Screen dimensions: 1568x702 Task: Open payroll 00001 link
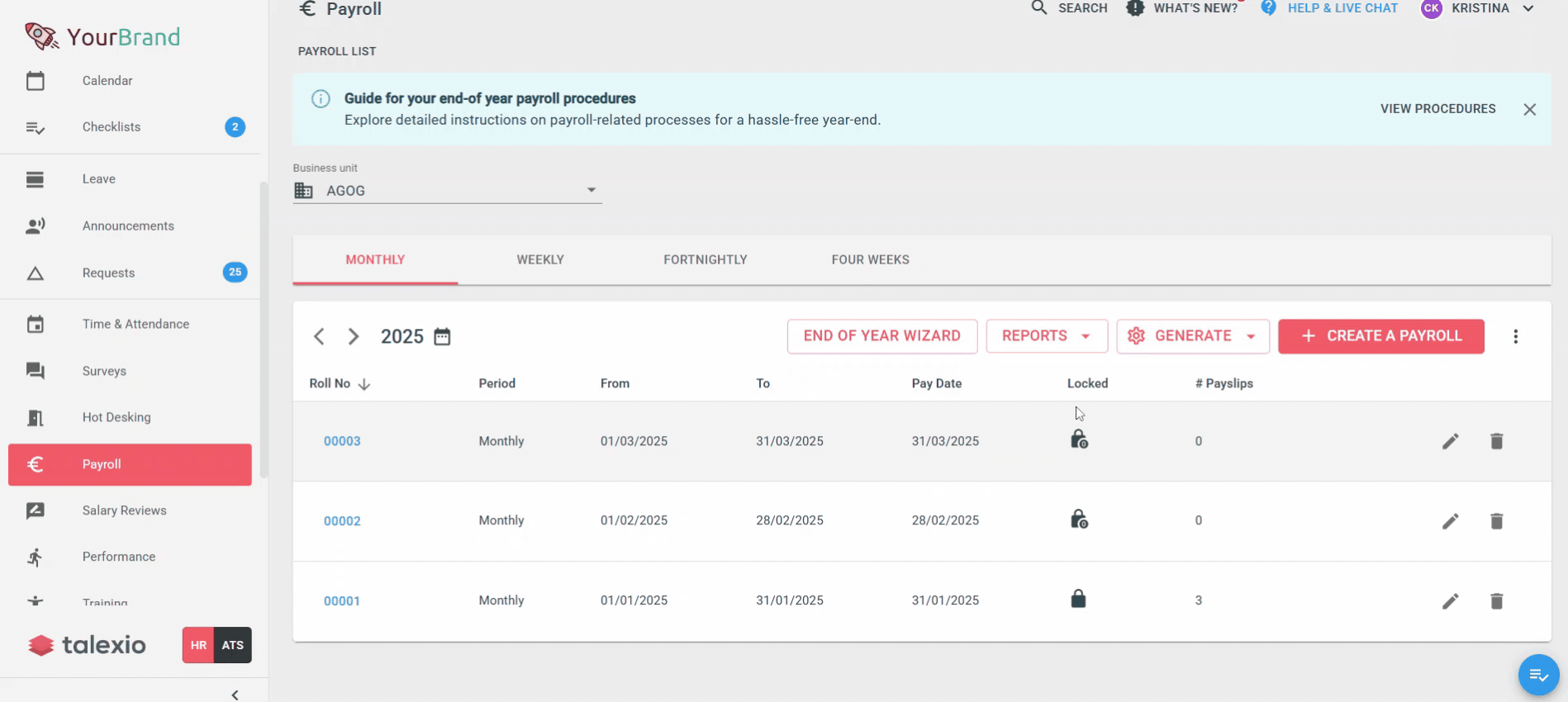(x=342, y=601)
